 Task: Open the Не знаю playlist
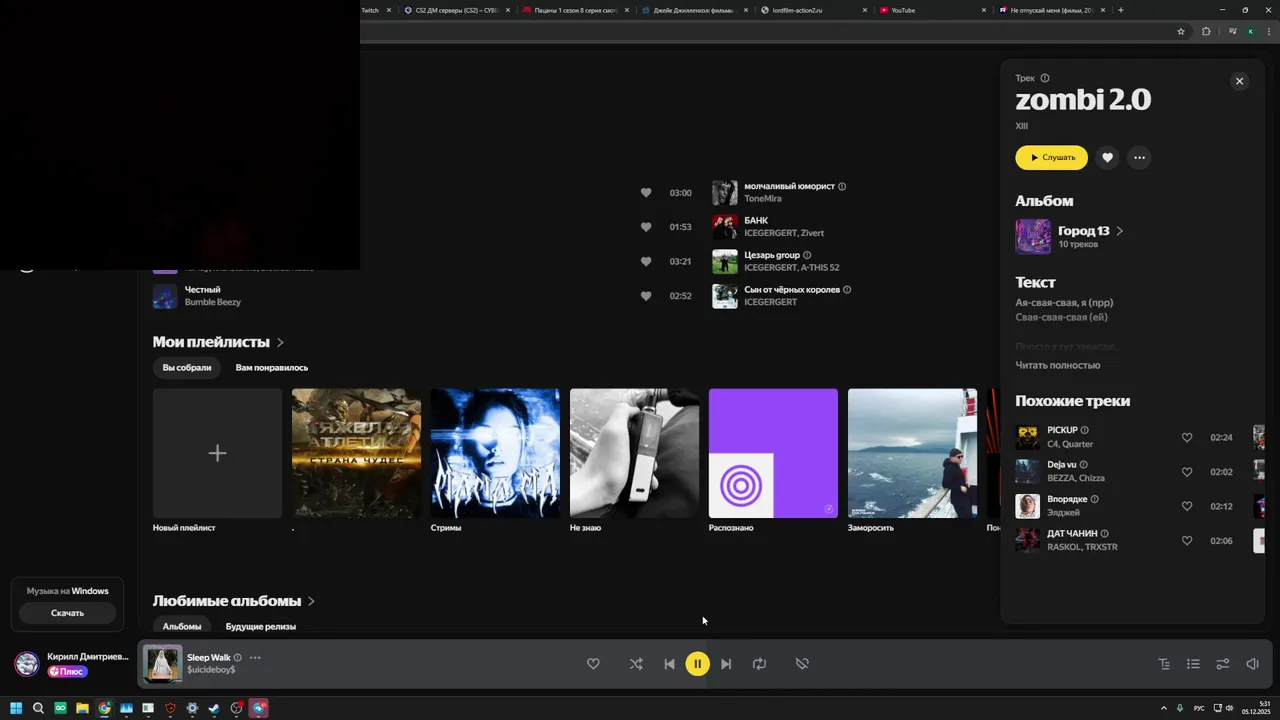pos(634,453)
